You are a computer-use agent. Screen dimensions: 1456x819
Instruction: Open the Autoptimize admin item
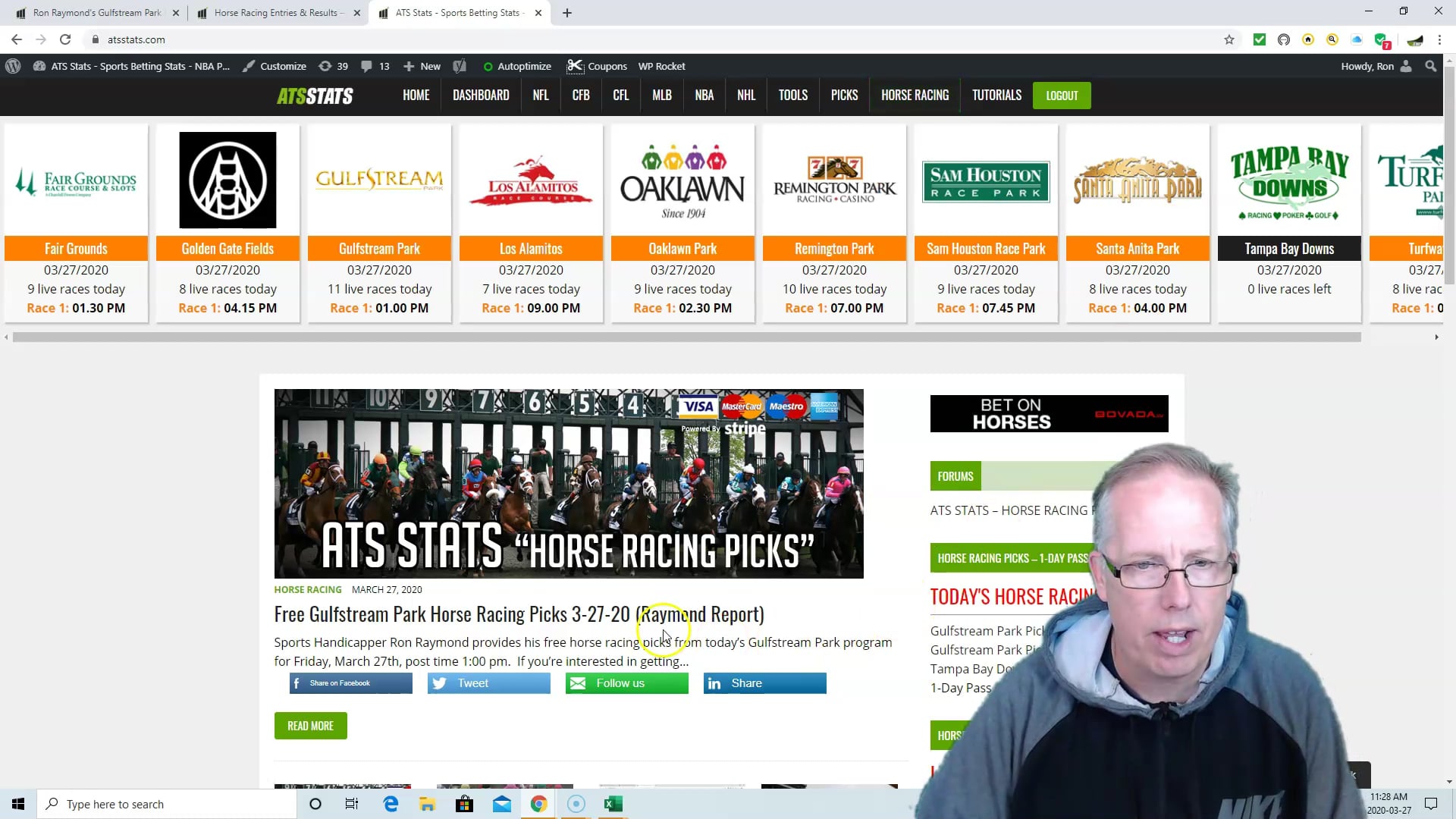(x=517, y=66)
